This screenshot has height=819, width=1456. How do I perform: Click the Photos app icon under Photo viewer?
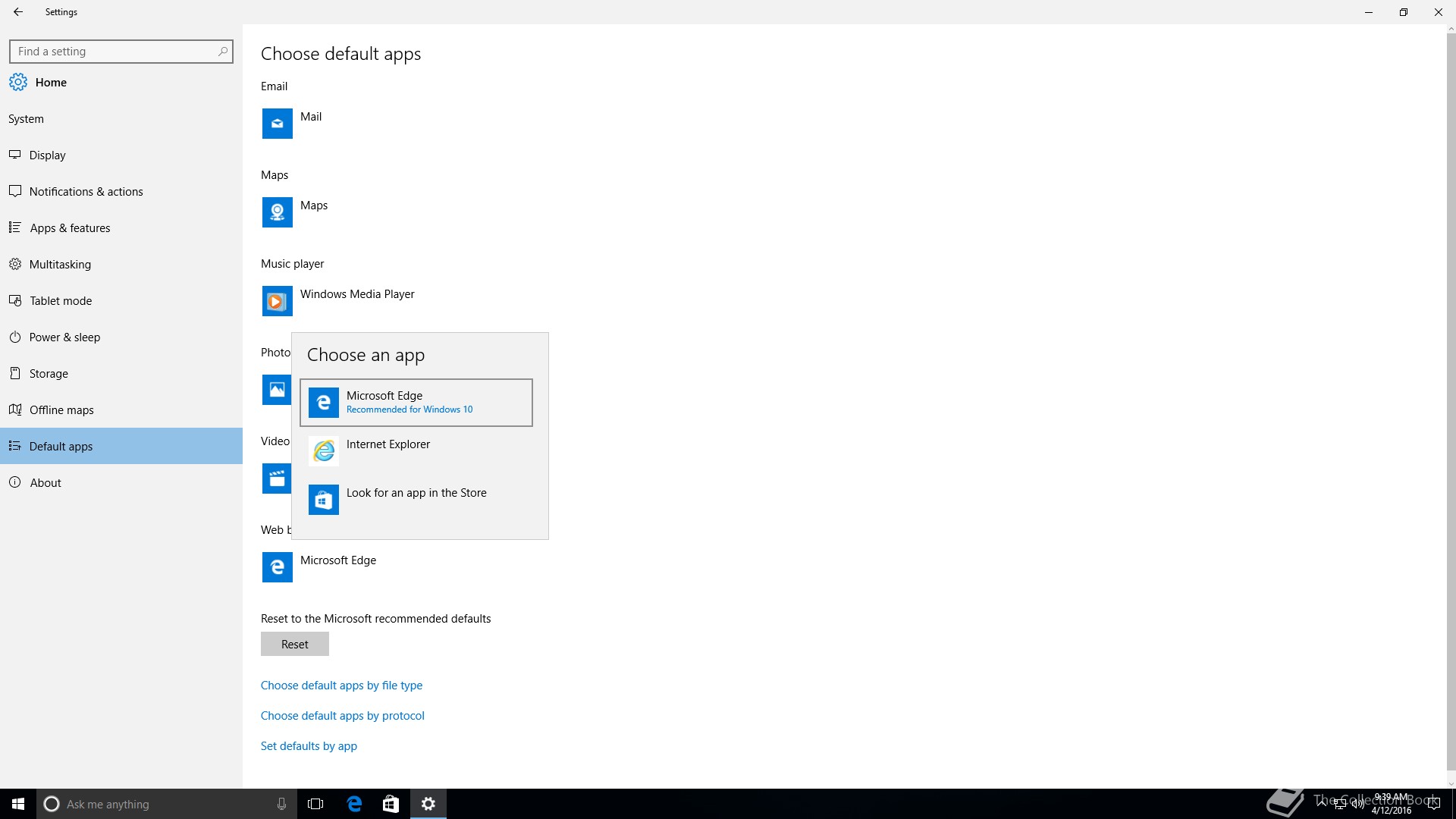(277, 390)
